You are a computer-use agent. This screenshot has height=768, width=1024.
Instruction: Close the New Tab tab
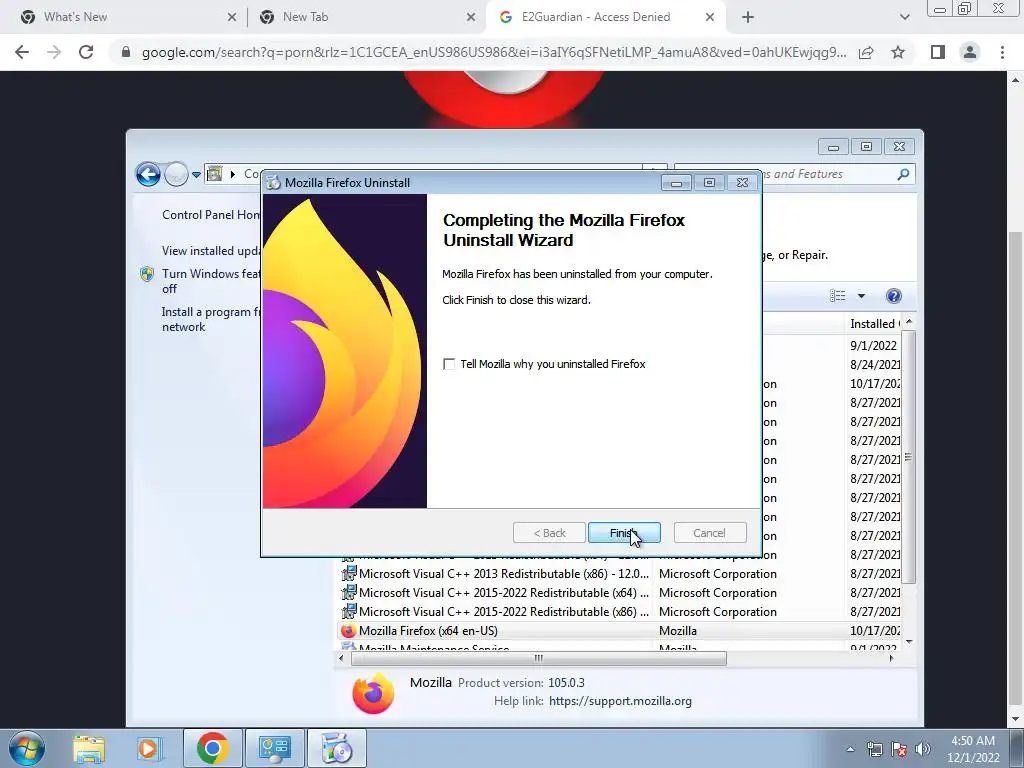tap(471, 18)
